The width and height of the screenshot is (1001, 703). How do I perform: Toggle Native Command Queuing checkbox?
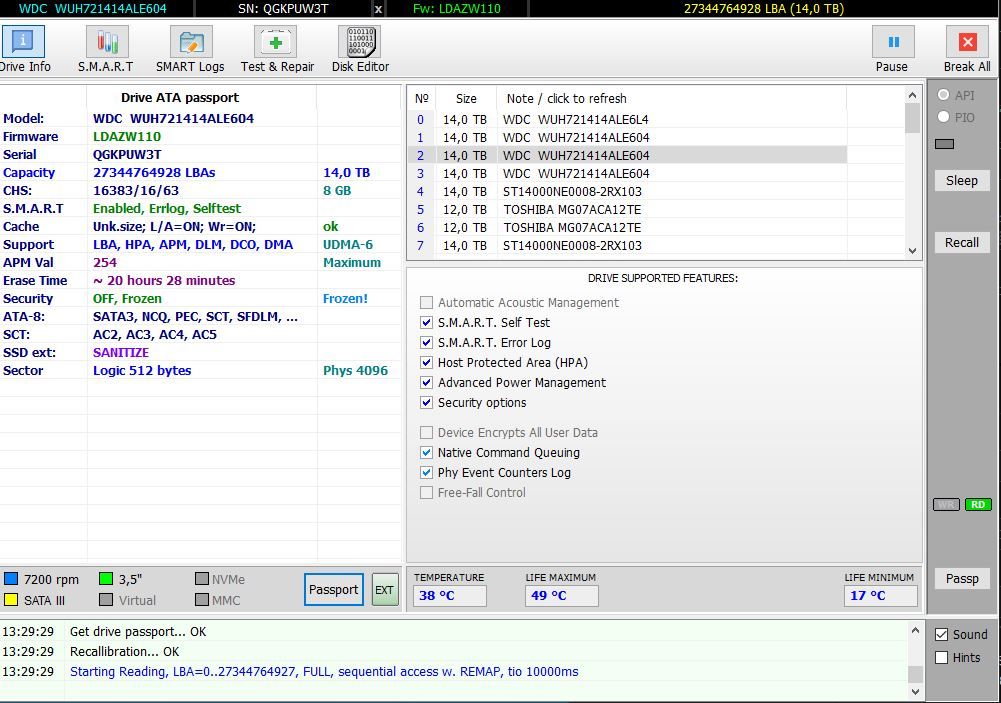click(x=426, y=452)
